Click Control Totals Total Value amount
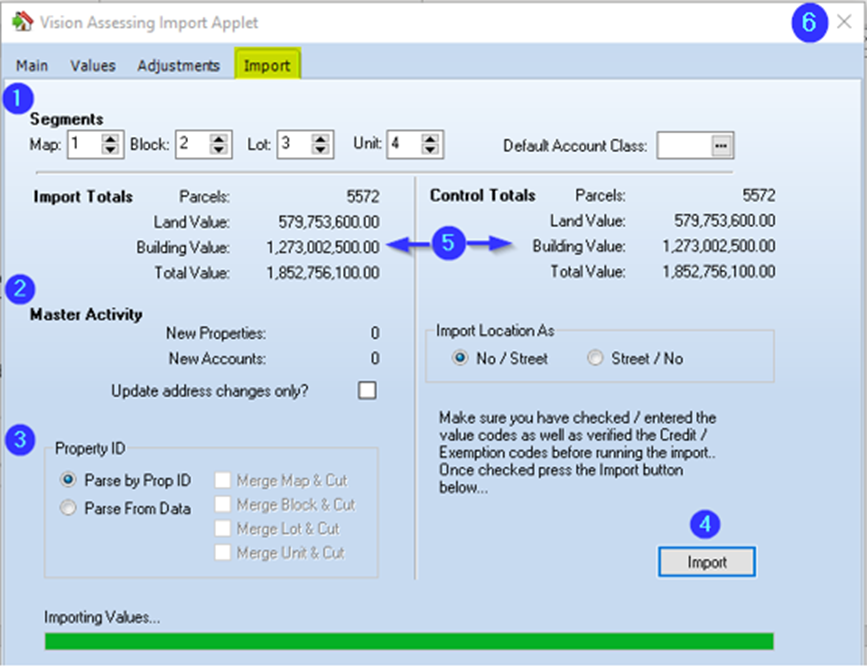This screenshot has height=667, width=867. tap(719, 272)
